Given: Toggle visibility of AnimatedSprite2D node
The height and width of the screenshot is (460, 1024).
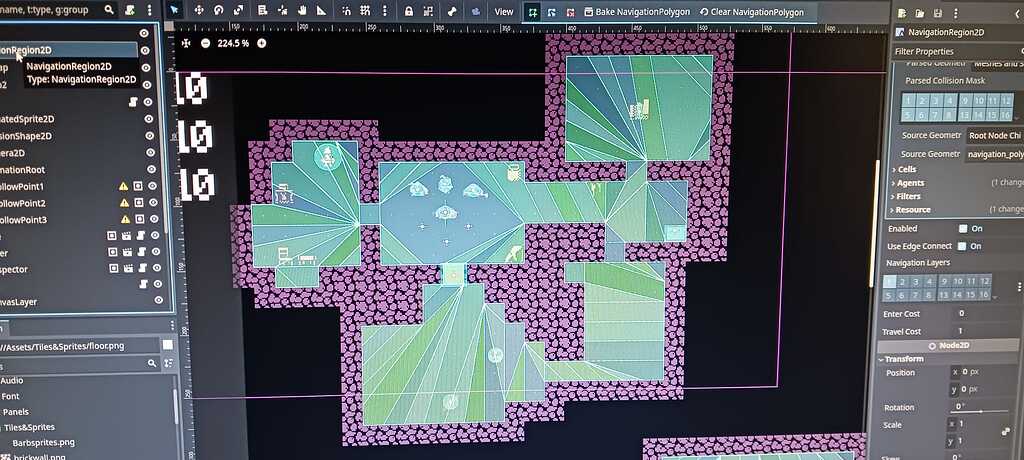Looking at the screenshot, I should [148, 119].
